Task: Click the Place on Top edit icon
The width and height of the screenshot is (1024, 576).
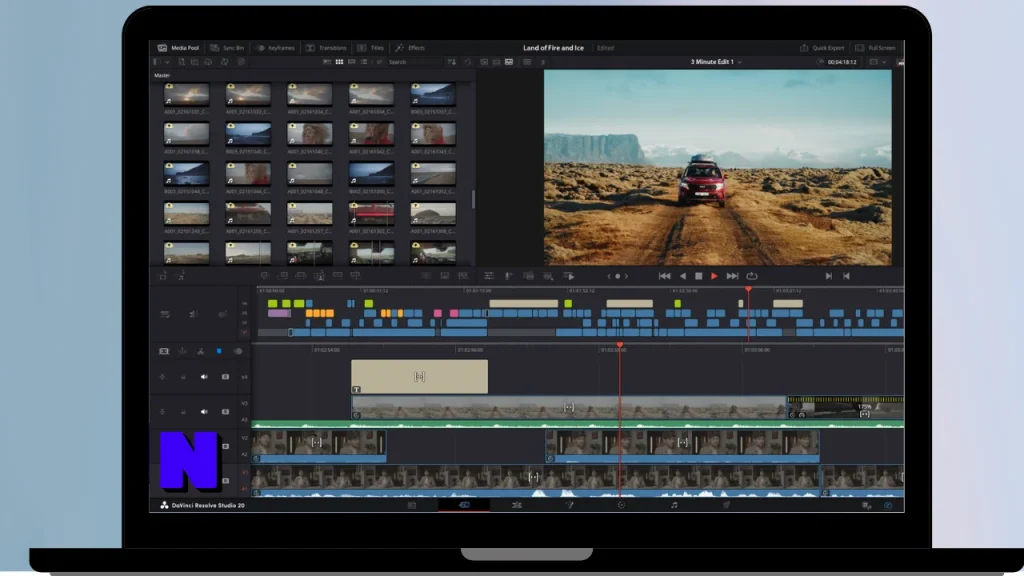Action: [338, 276]
